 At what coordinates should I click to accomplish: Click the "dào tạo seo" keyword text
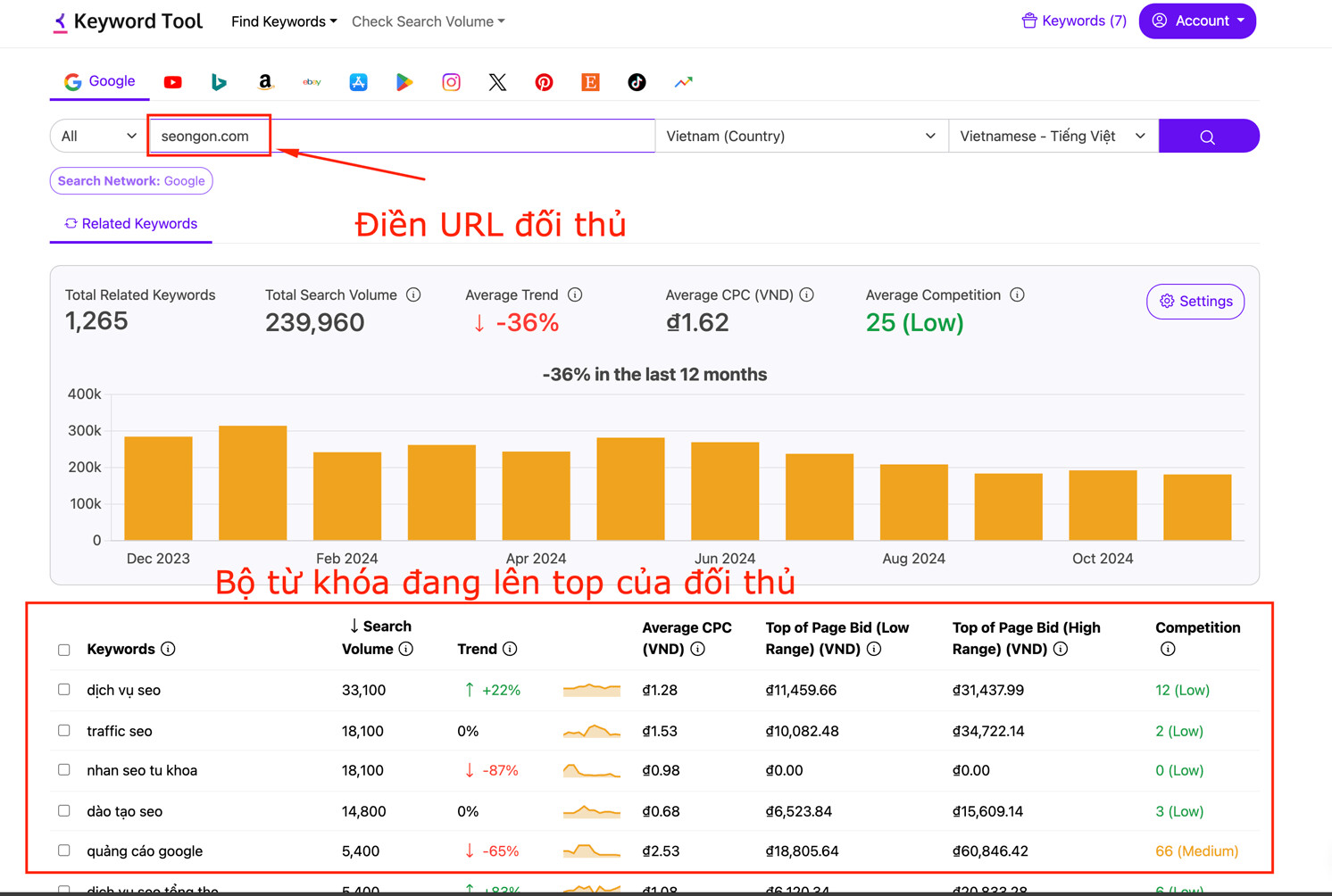(x=124, y=811)
